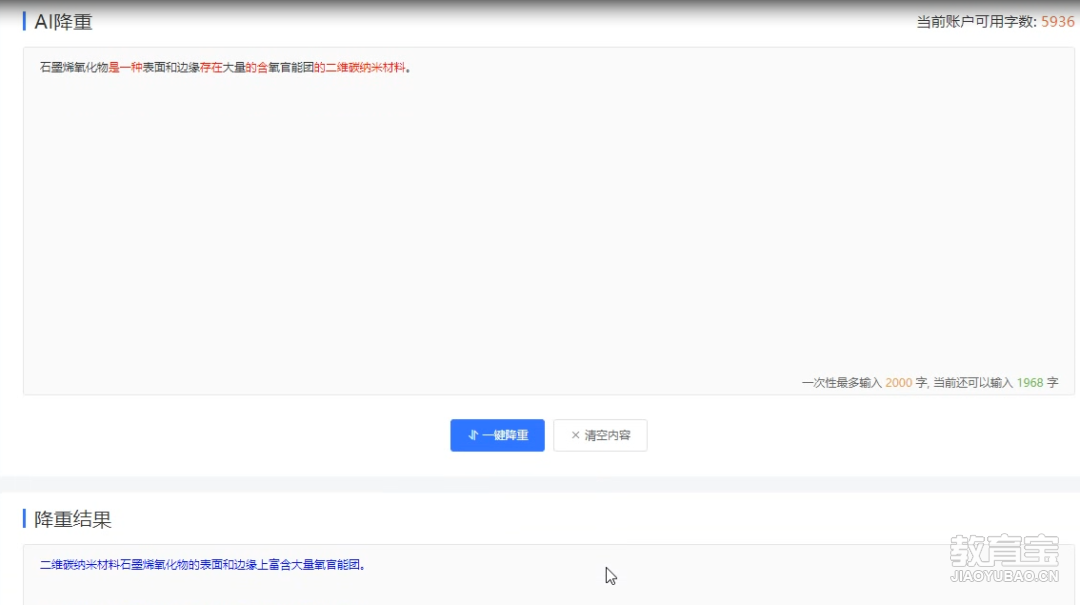Click the AI降重 section heading

tap(63, 22)
